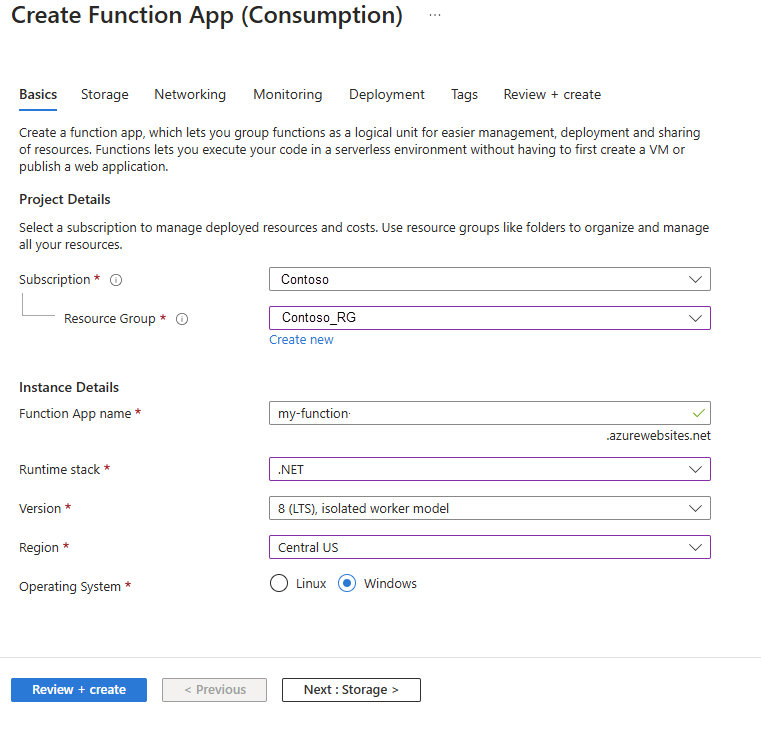Open the Tags tab
This screenshot has width=761, height=738.
point(464,95)
